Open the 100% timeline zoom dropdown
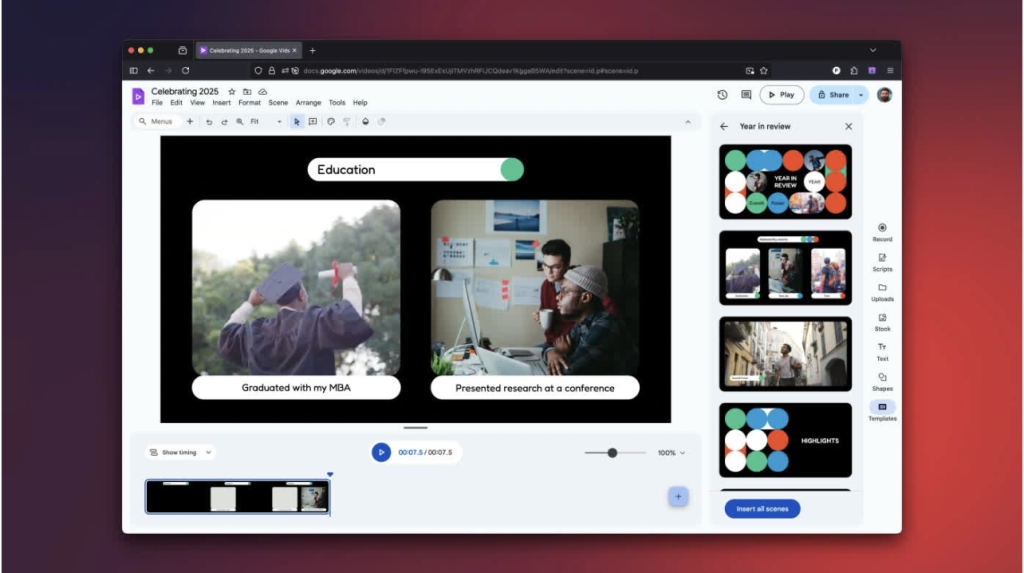This screenshot has height=573, width=1024. 671,453
